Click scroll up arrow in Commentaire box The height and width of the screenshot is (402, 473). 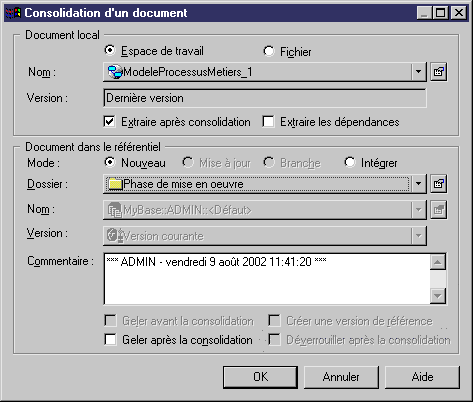click(x=438, y=263)
